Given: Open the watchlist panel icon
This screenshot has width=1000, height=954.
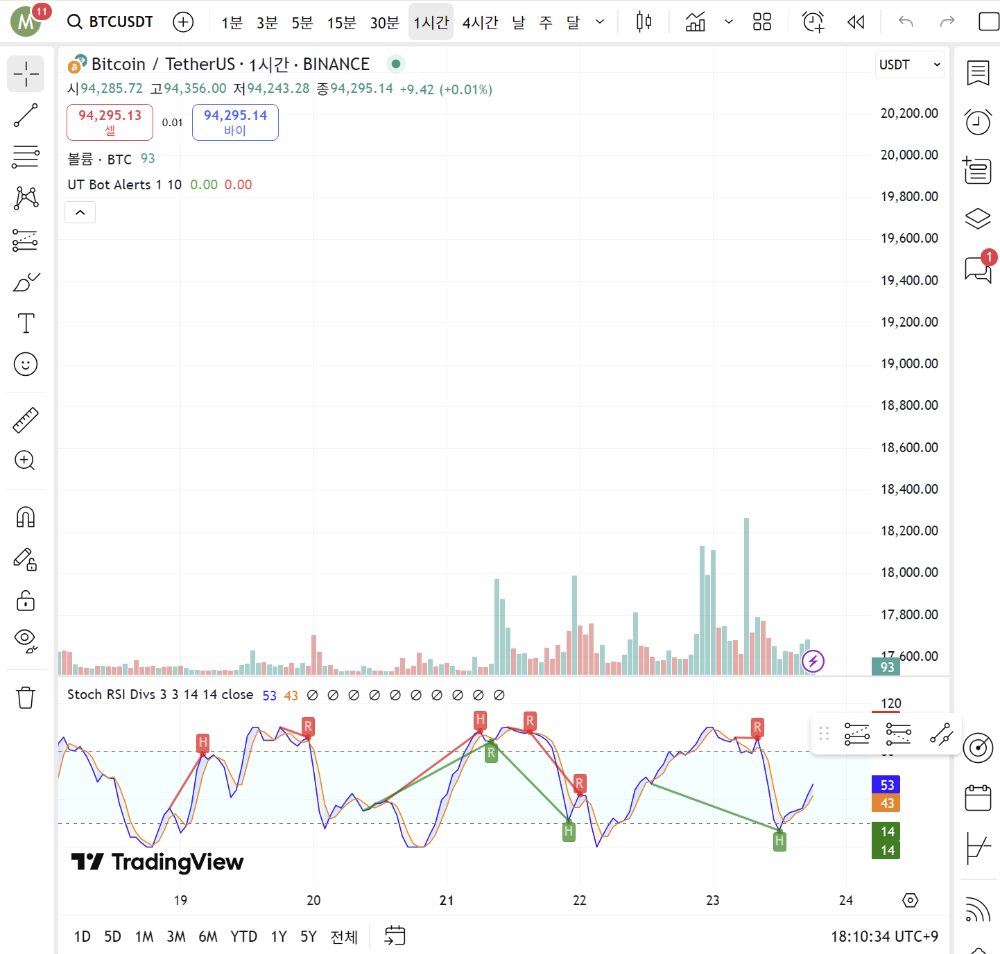Looking at the screenshot, I should (978, 72).
